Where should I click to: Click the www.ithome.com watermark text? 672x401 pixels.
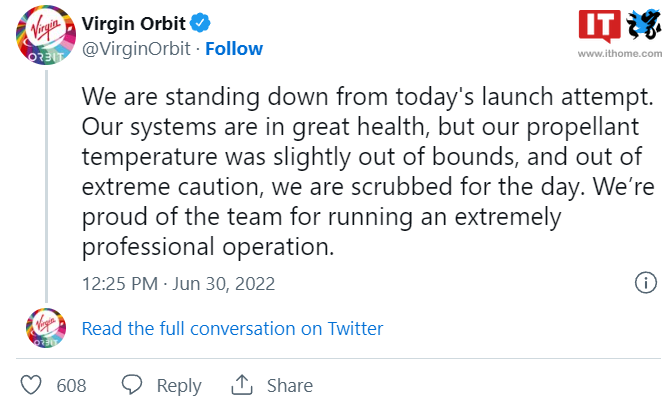[x=620, y=54]
